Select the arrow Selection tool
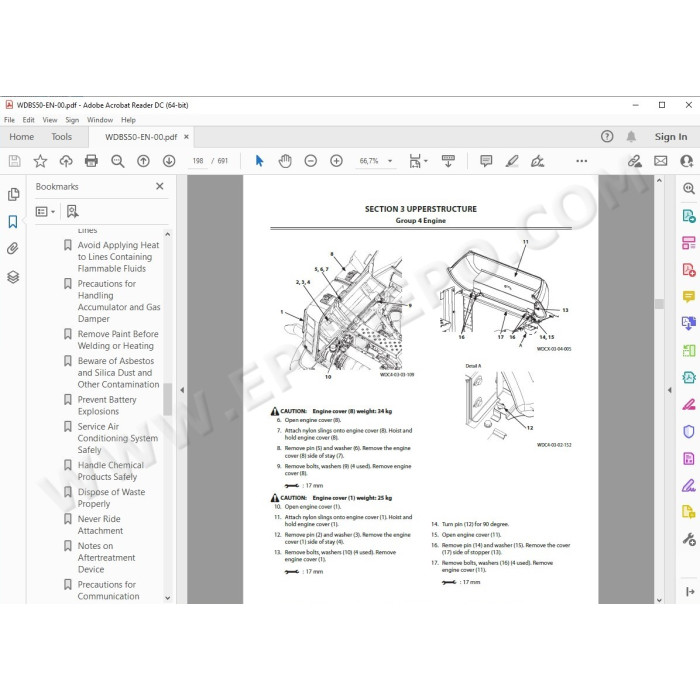This screenshot has width=700, height=700. [259, 161]
